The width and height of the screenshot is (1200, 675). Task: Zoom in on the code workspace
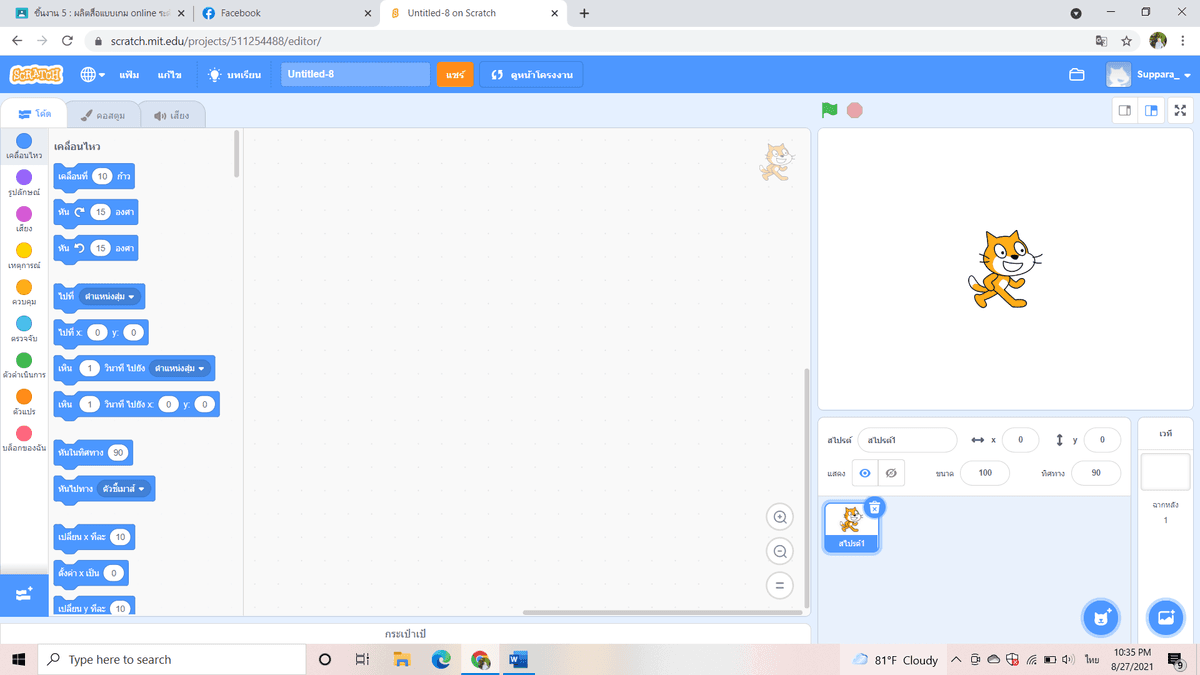pyautogui.click(x=779, y=517)
